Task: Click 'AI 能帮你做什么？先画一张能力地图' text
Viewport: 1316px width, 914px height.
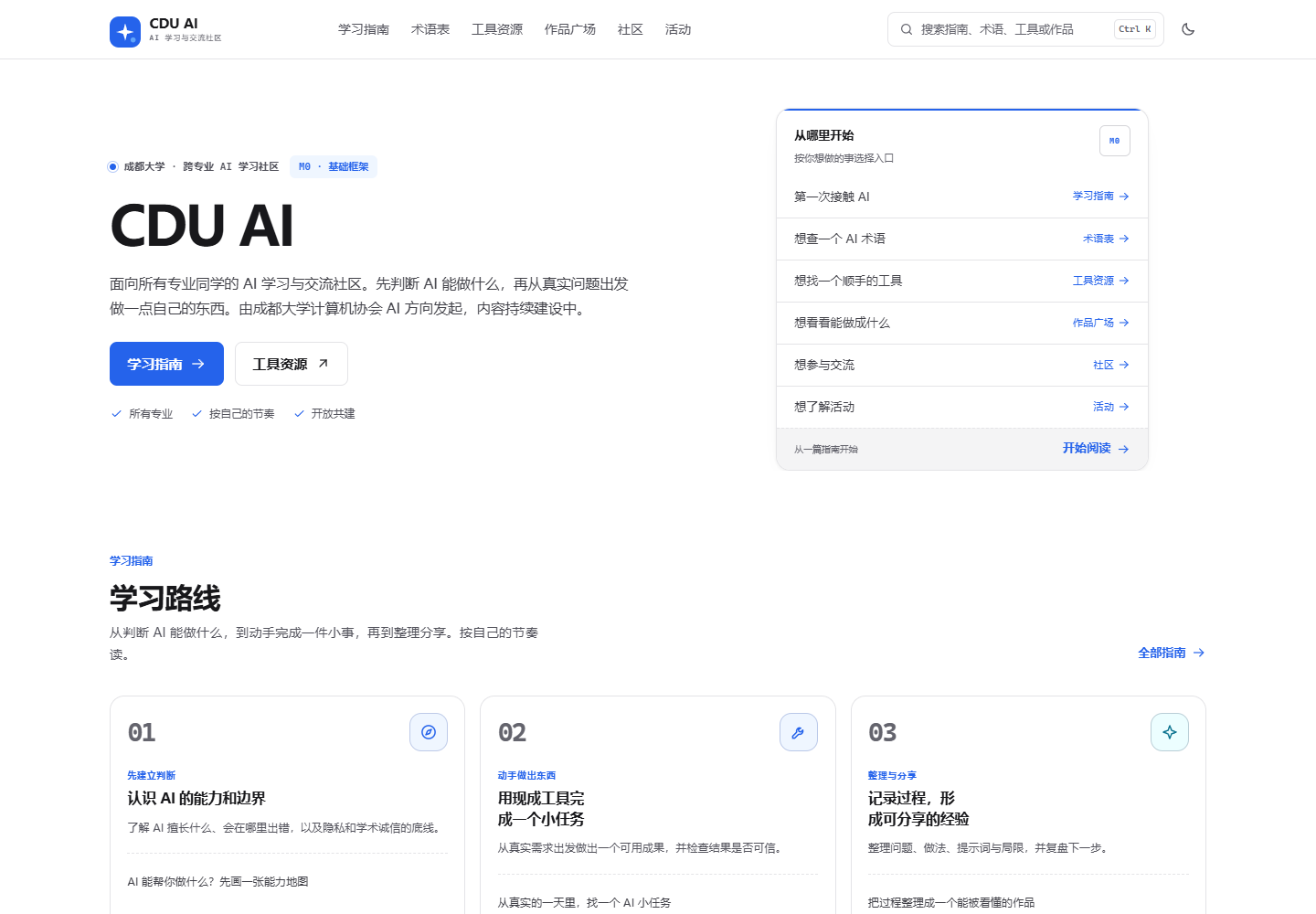Action: (218, 882)
